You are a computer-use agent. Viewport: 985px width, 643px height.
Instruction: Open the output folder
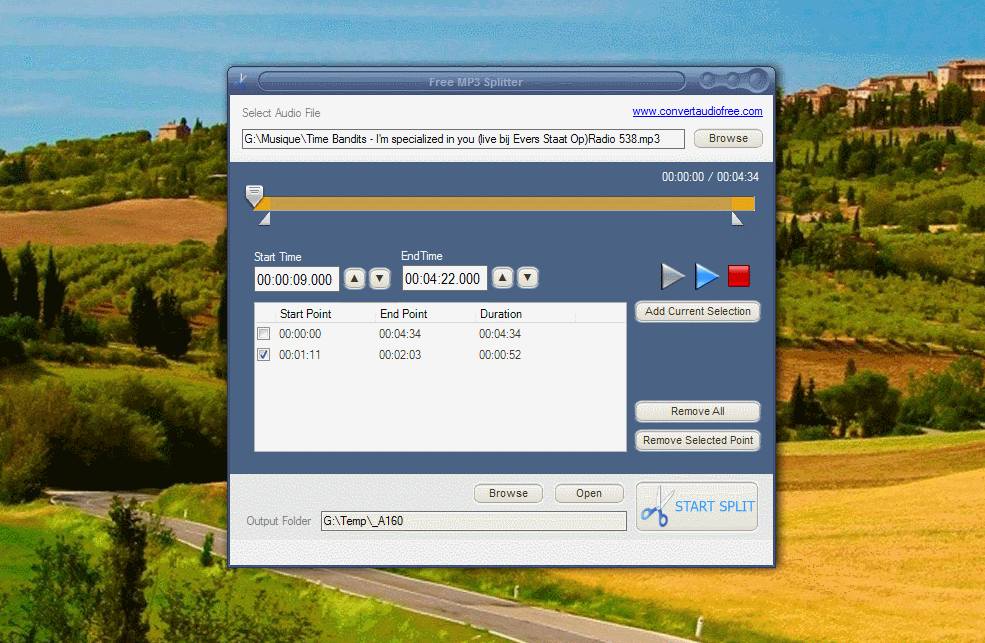coord(589,494)
